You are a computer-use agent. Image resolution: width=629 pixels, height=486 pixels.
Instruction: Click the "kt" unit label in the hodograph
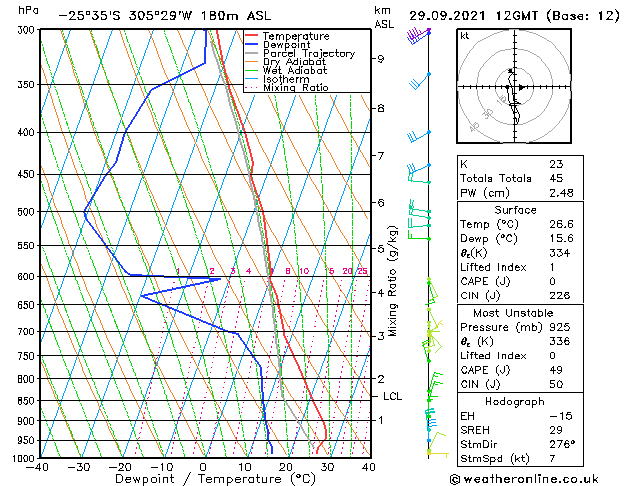pyautogui.click(x=465, y=36)
